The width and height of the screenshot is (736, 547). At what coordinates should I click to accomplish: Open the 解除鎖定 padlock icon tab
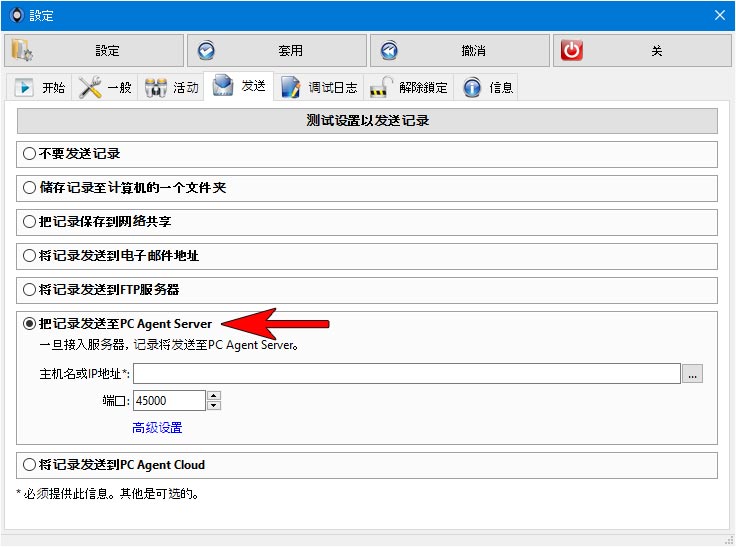click(x=381, y=87)
